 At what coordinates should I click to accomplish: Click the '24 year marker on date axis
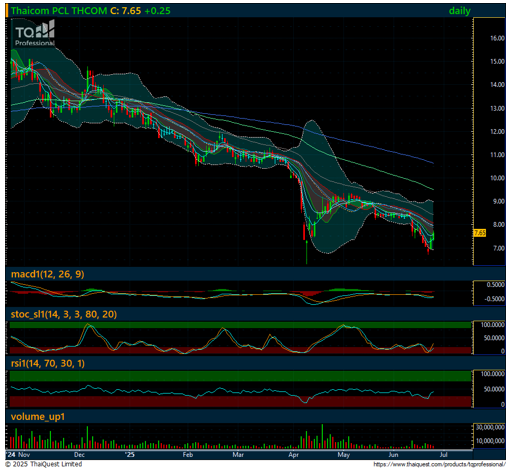(11, 455)
